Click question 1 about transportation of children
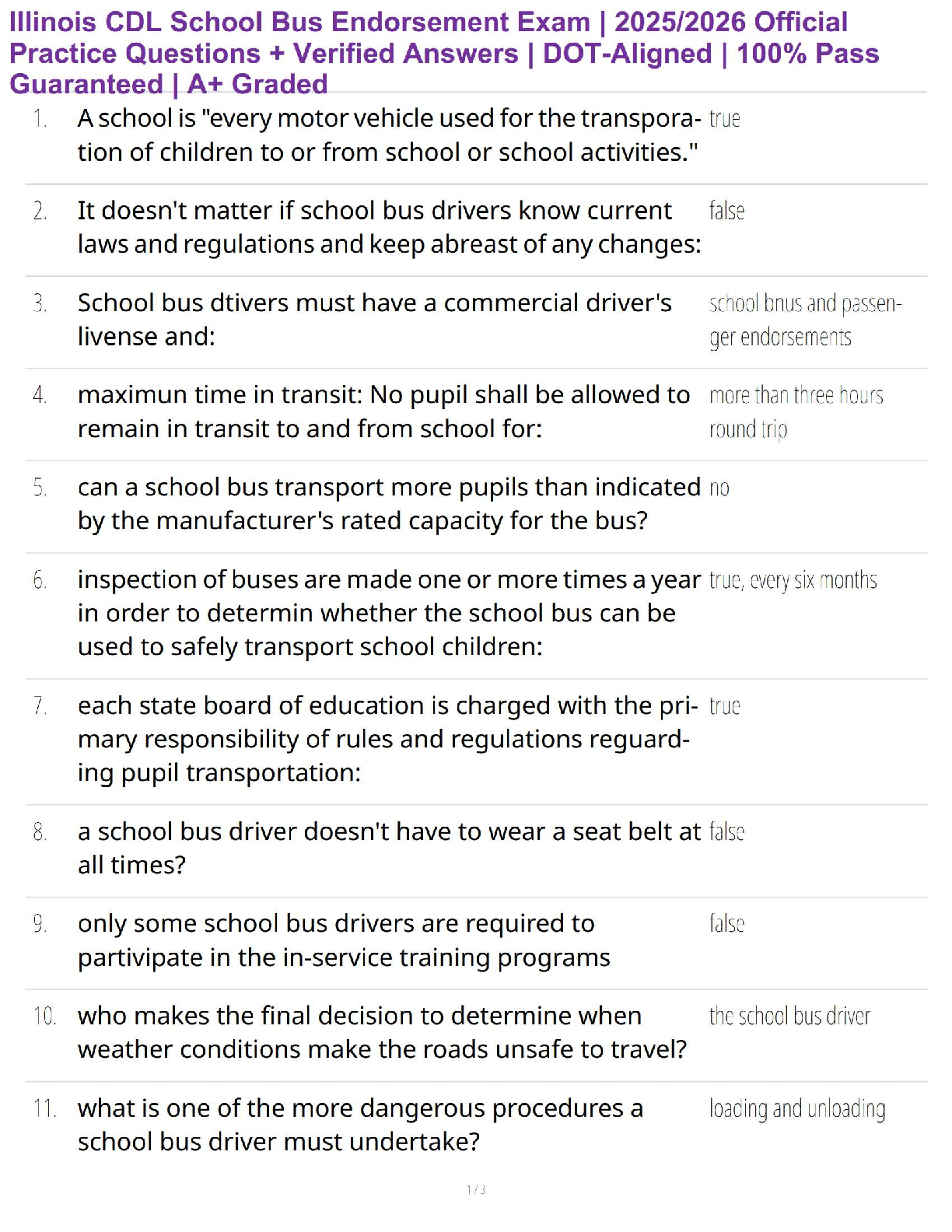This screenshot has width=952, height=1232. click(x=387, y=135)
